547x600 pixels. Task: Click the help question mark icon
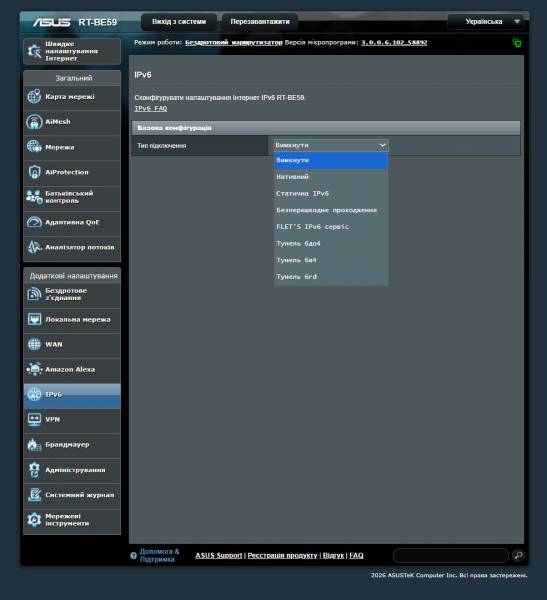coord(133,556)
